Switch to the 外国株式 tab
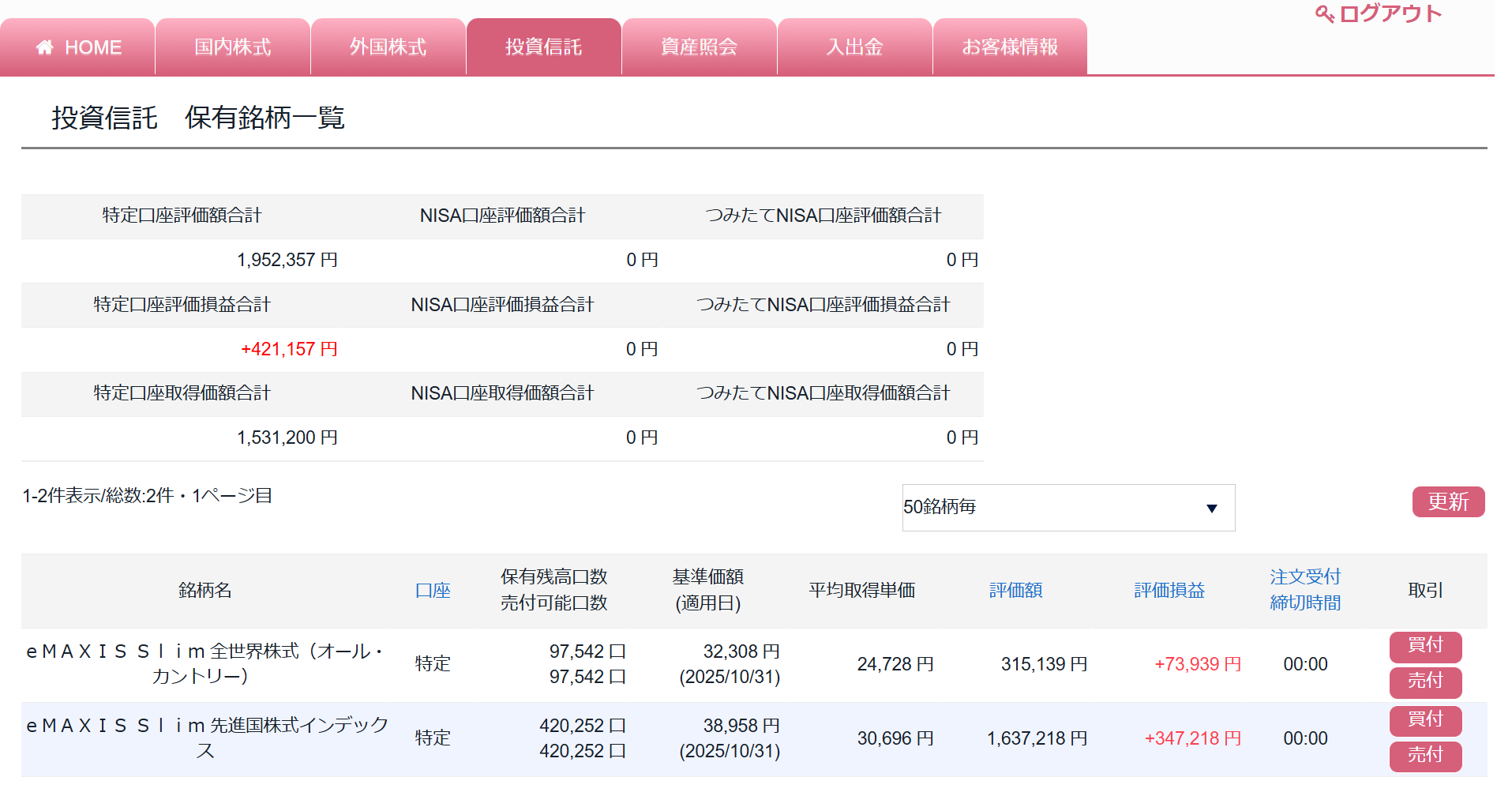Viewport: 1512px width, 796px height. click(x=388, y=47)
